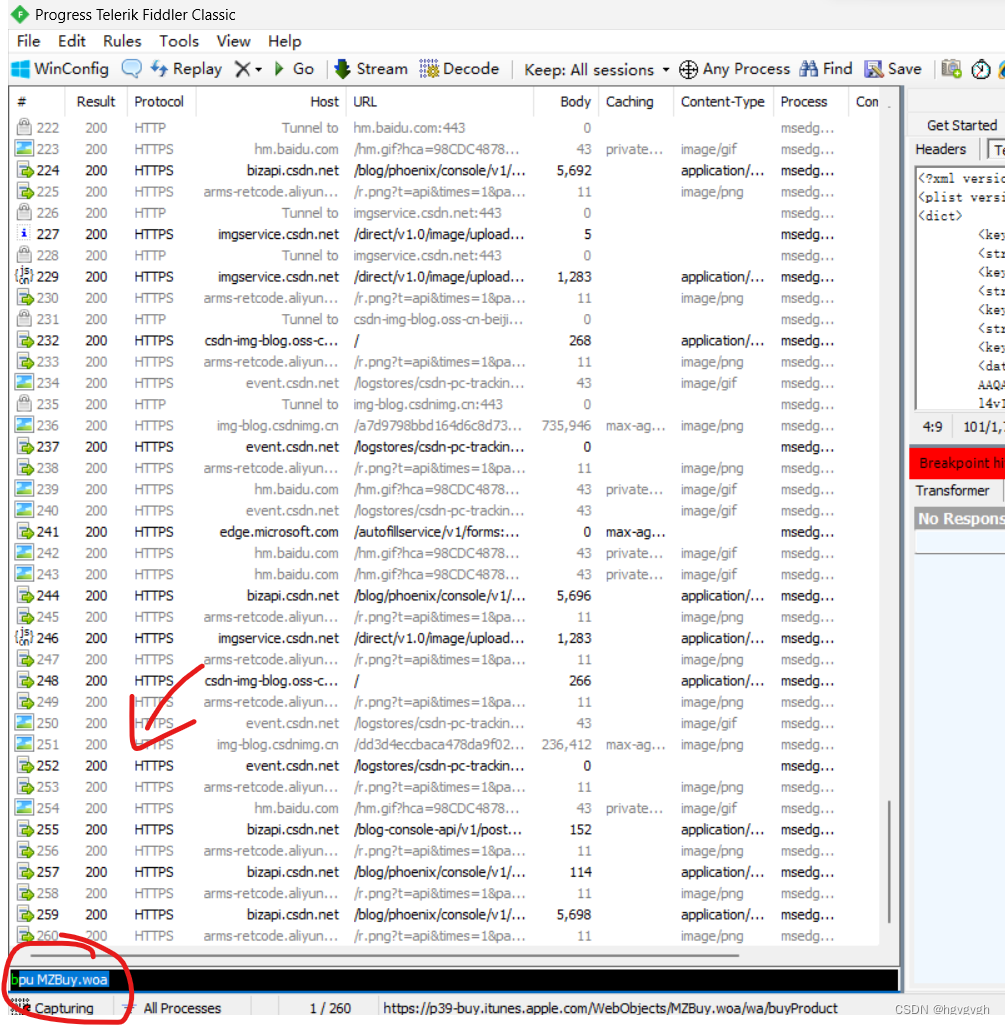Open the Keep: All sessions dropdown

pos(597,69)
